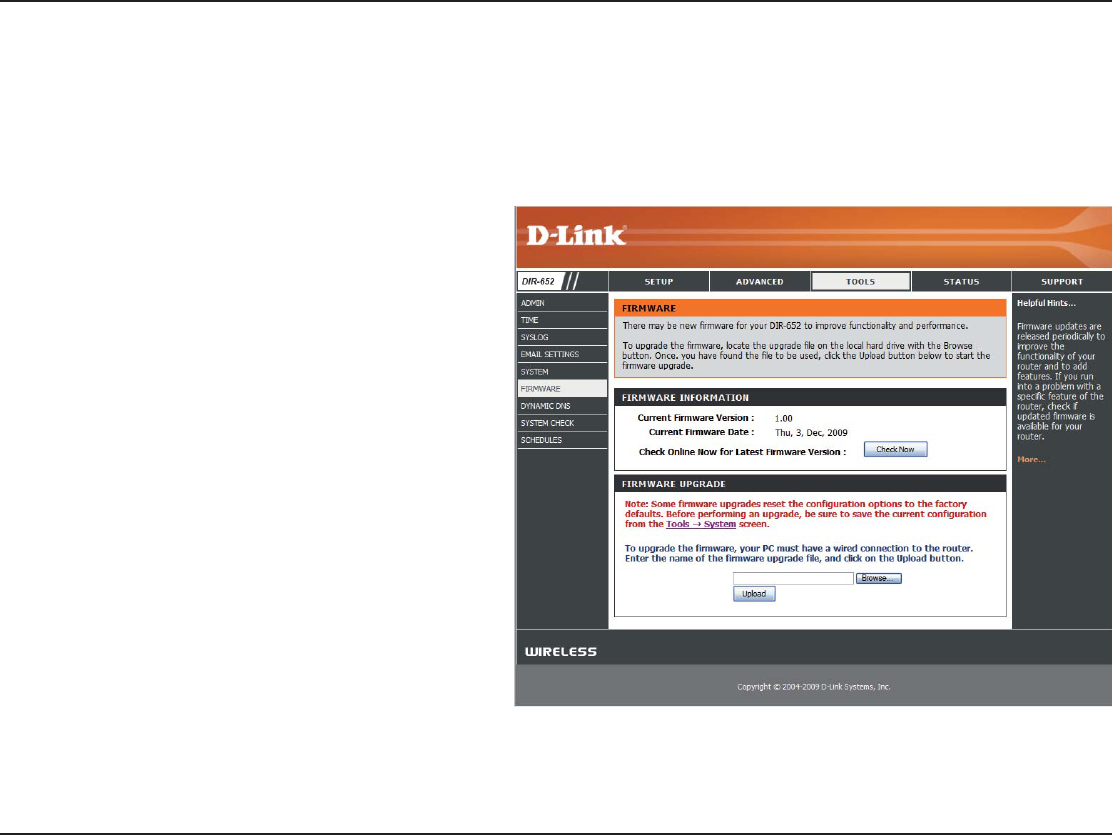Click the Current Firmware Version label
The width and height of the screenshot is (1112, 835).
[696, 418]
